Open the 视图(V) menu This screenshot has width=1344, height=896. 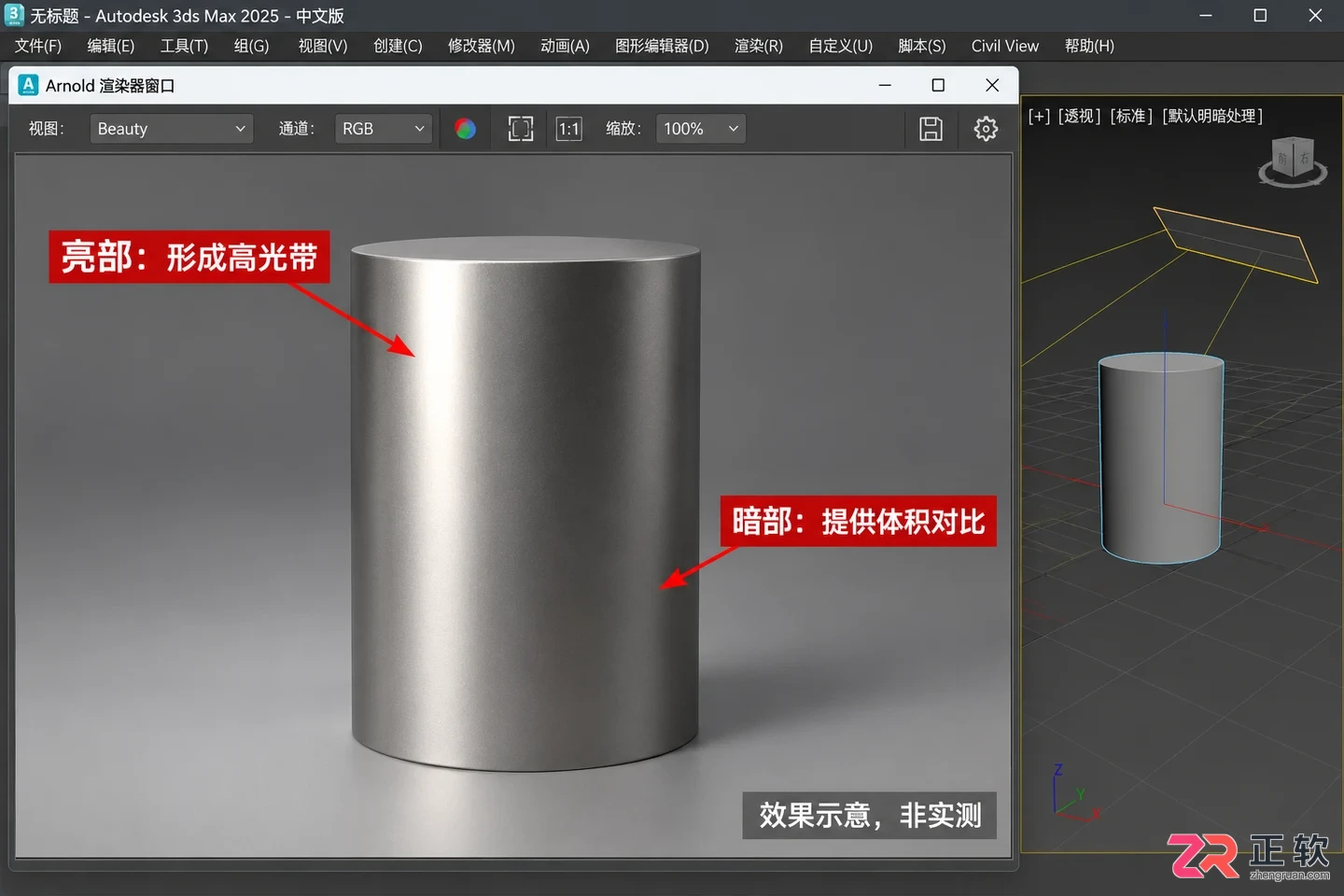(323, 46)
